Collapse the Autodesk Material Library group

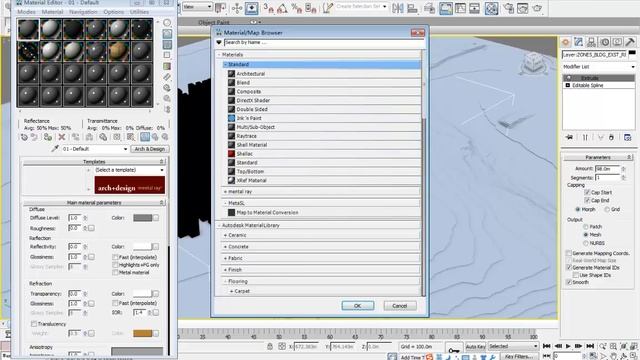click(219, 225)
